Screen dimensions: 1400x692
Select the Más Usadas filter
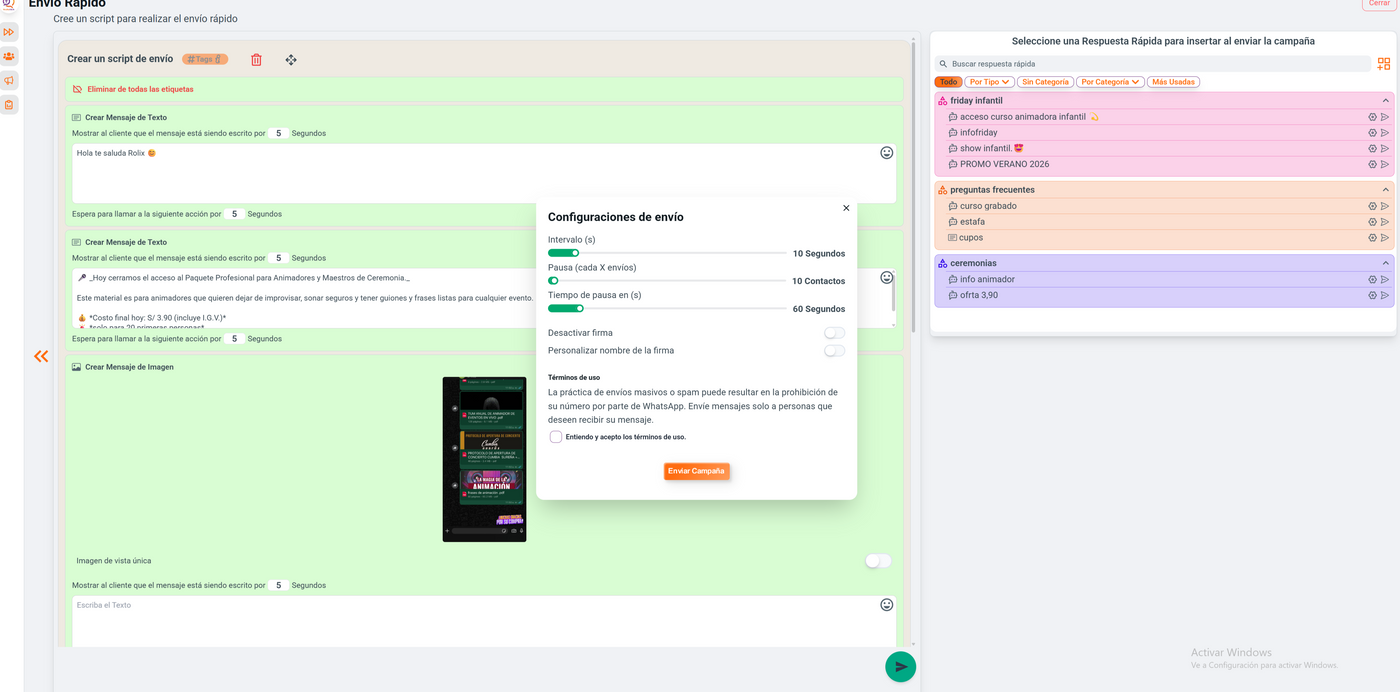coord(1173,82)
